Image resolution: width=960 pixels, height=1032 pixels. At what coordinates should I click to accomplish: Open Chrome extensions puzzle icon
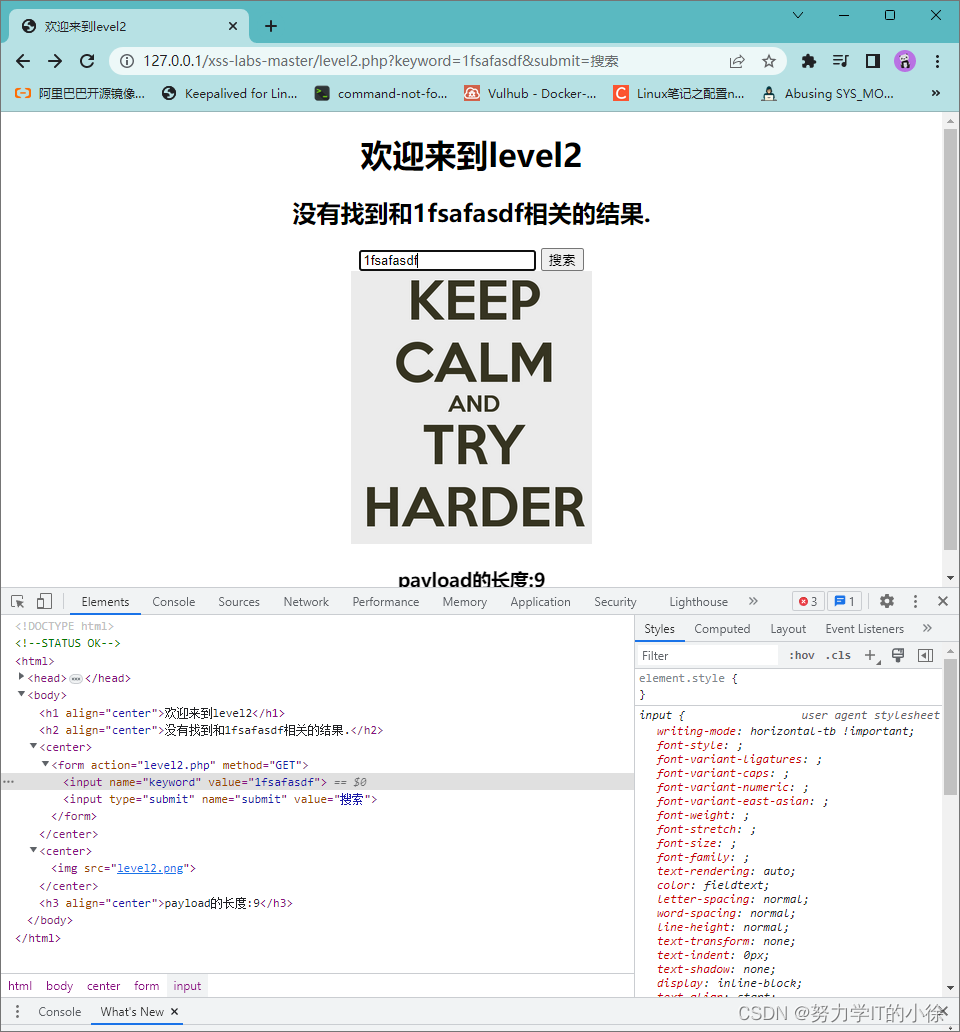click(809, 61)
